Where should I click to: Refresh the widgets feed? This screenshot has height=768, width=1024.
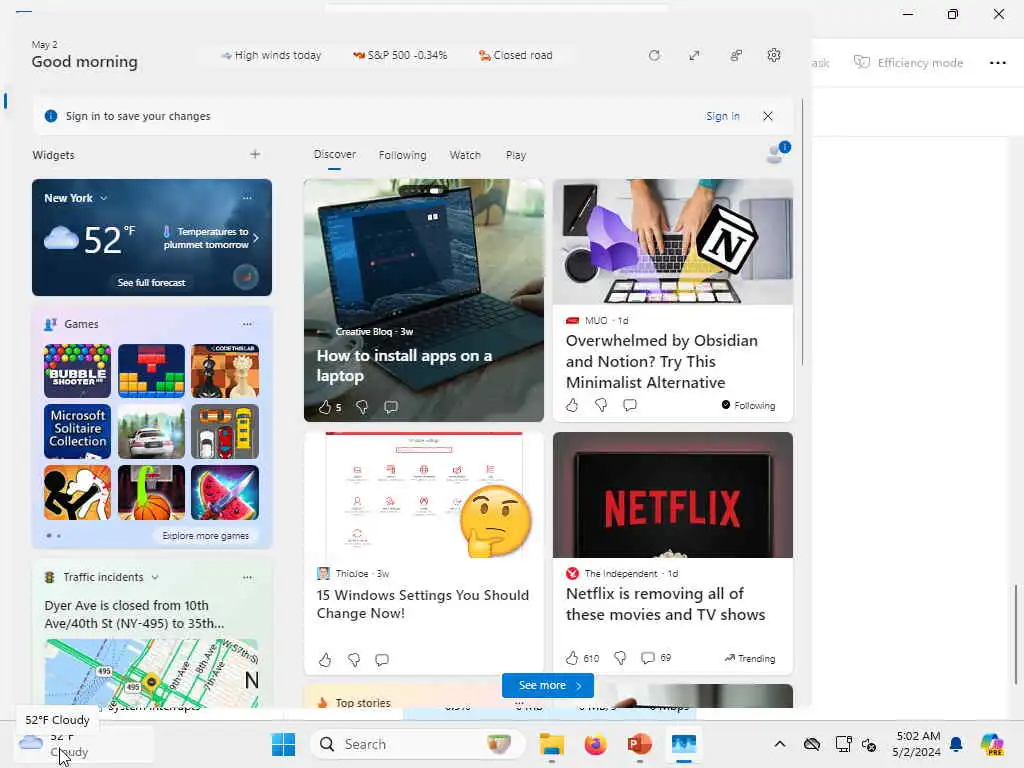654,56
